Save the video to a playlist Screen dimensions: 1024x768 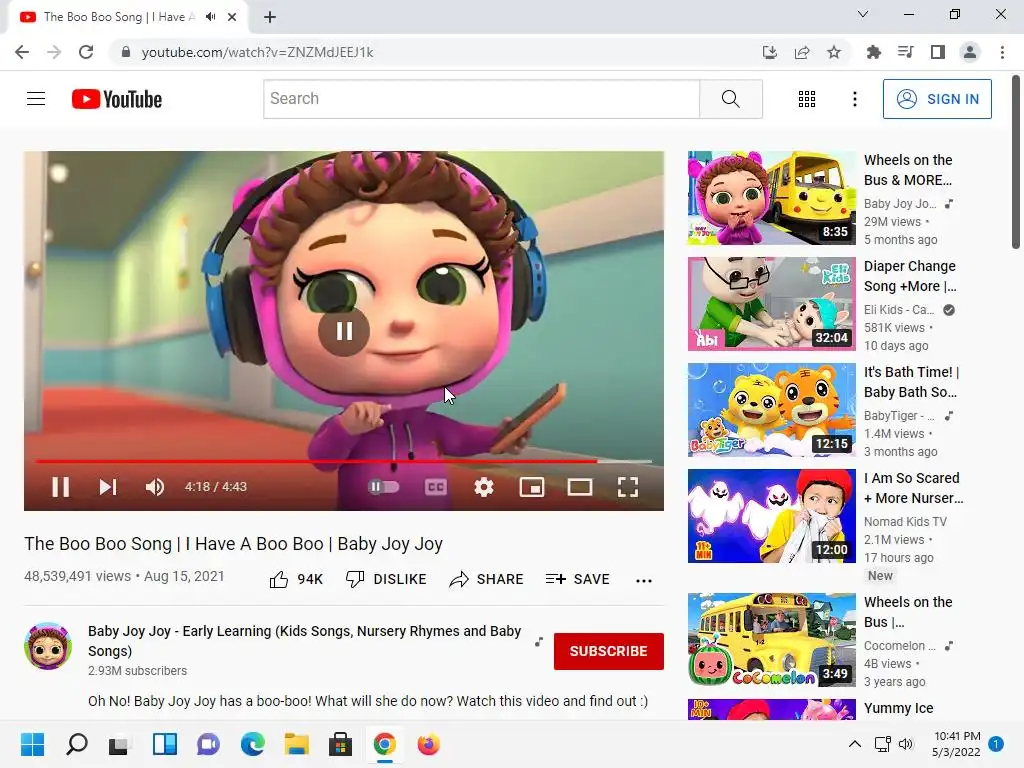(x=577, y=579)
